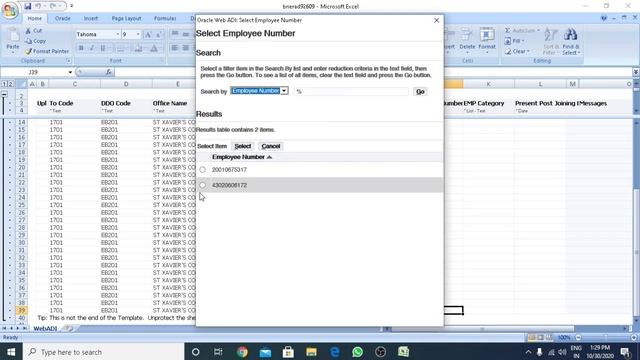Apply cell borders from the Font group
640x360 pixels.
(x=120, y=48)
